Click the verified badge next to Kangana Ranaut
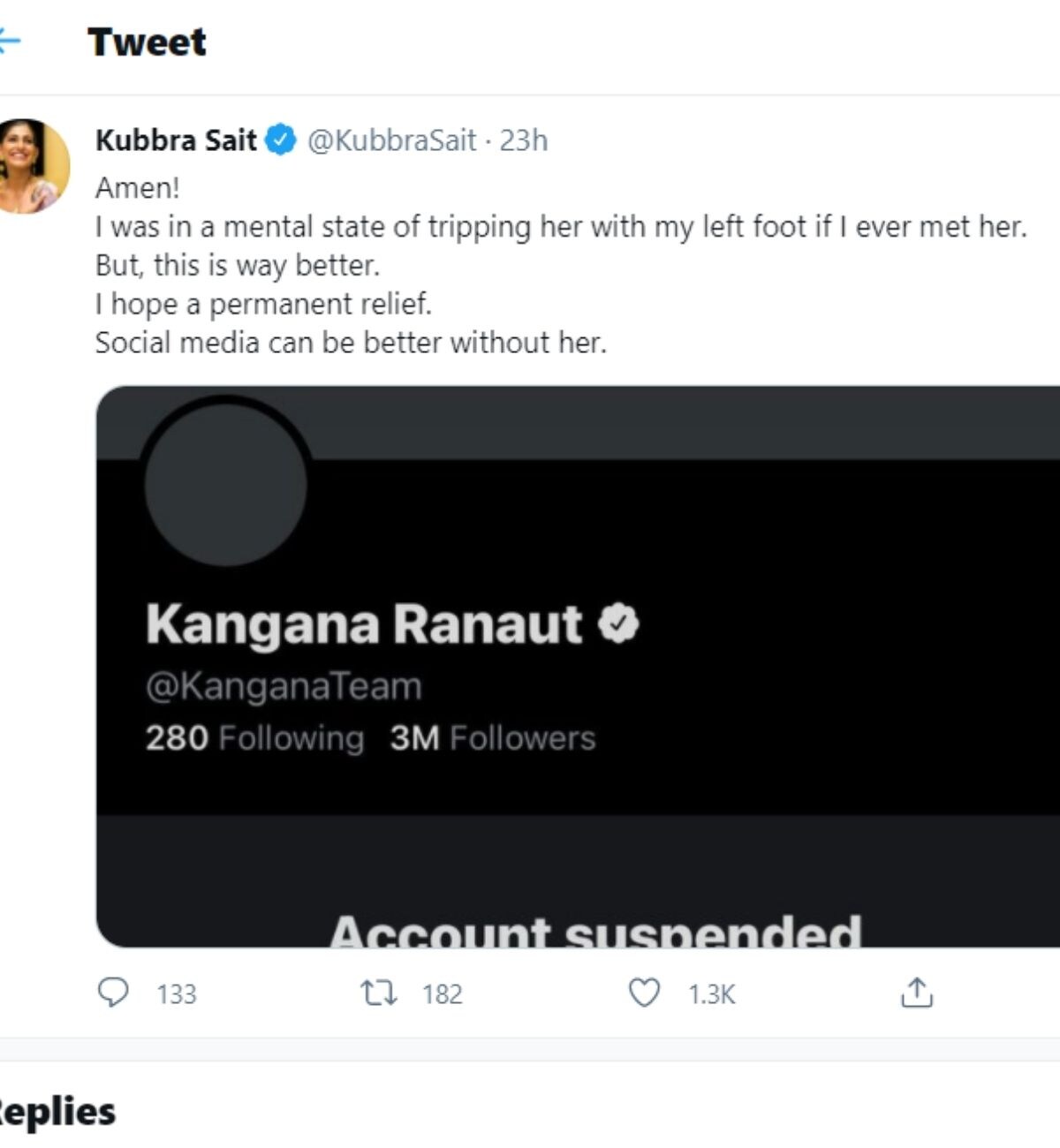Viewport: 1060px width, 1148px height. pyautogui.click(x=618, y=623)
